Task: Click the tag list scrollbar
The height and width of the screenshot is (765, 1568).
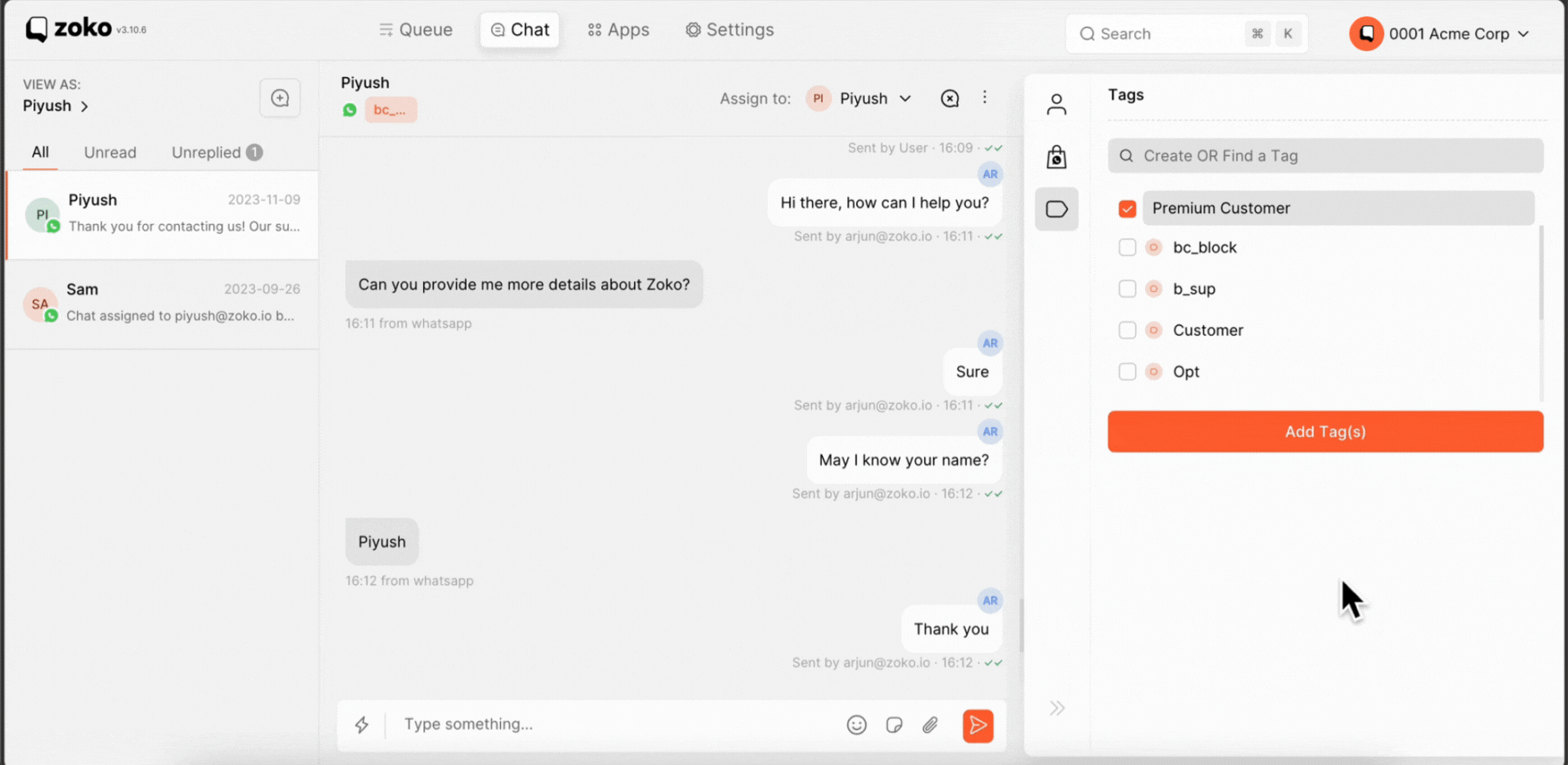Action: coord(1541,272)
